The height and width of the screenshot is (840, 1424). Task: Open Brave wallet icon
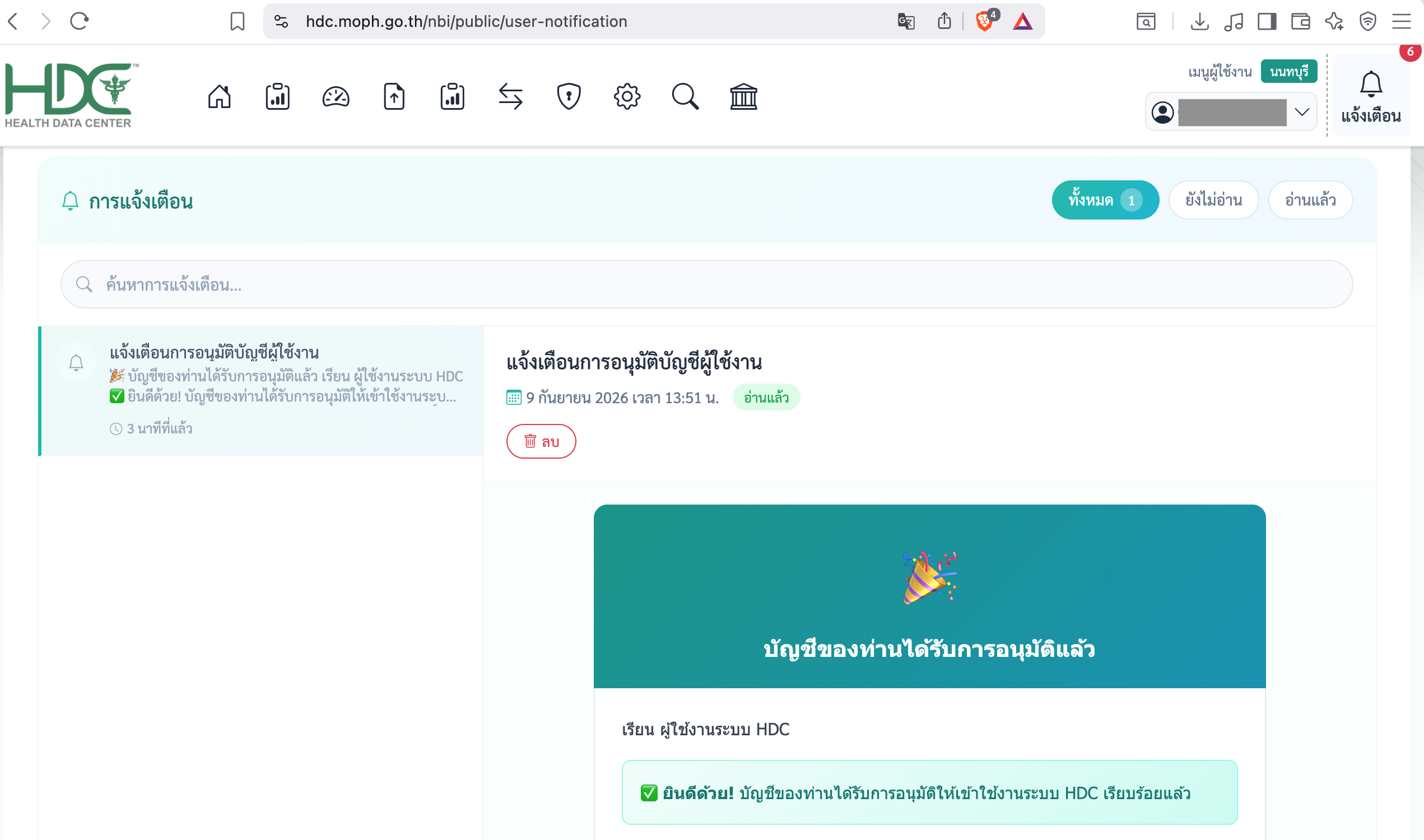[1301, 21]
